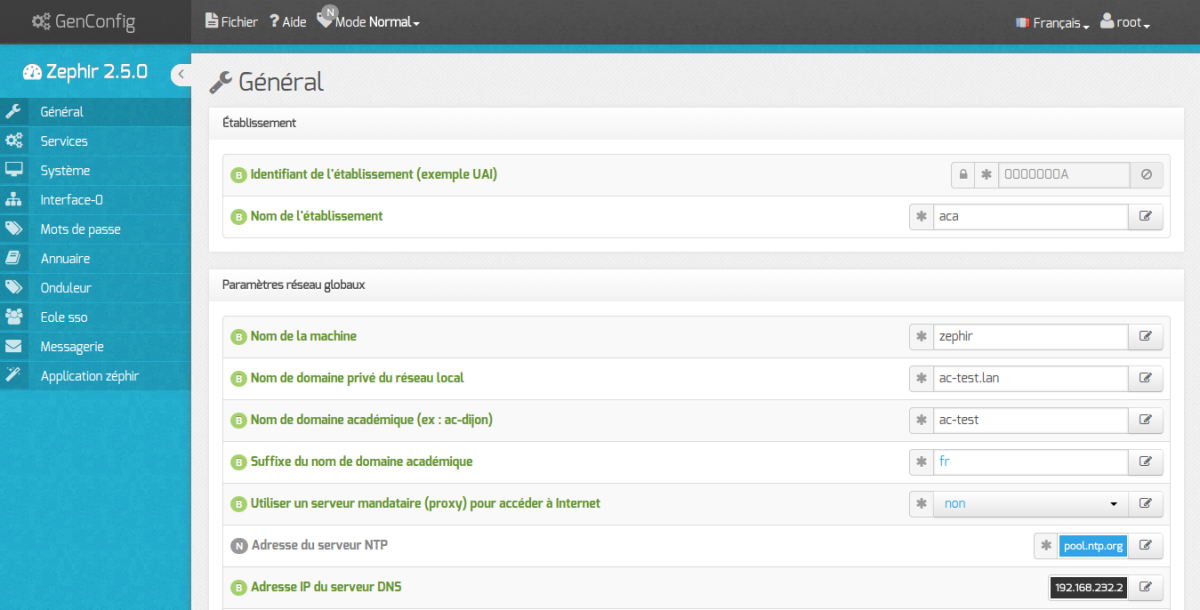1200x610 pixels.
Task: Click the Nom de la machine label
Action: point(303,336)
